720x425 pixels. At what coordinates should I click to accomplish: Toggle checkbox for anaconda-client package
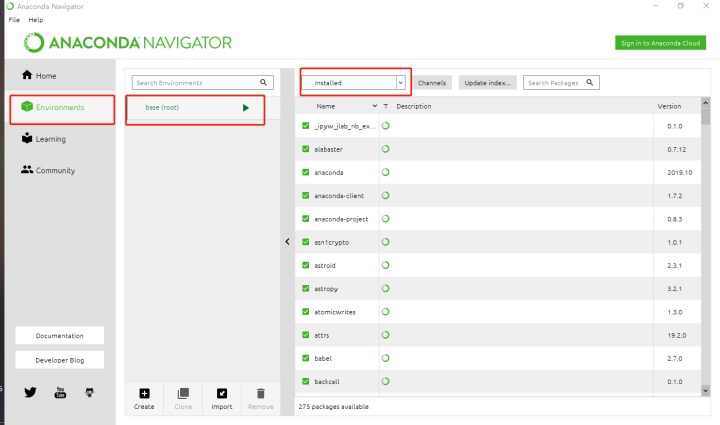(x=306, y=195)
